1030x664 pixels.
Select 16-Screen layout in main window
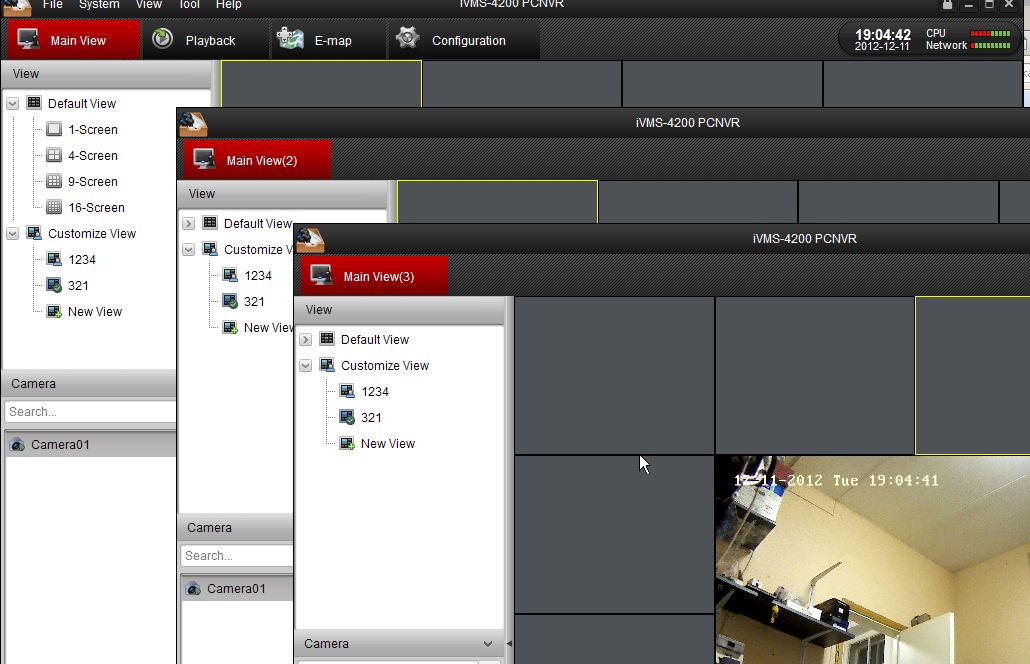pos(96,208)
